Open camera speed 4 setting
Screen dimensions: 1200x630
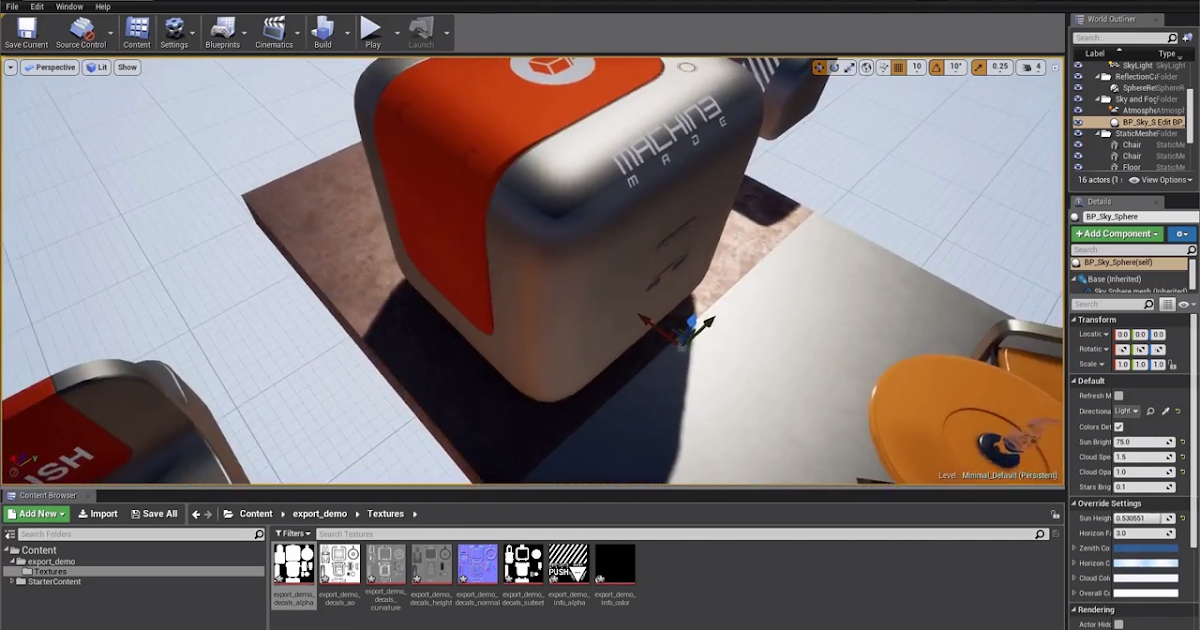click(1030, 67)
